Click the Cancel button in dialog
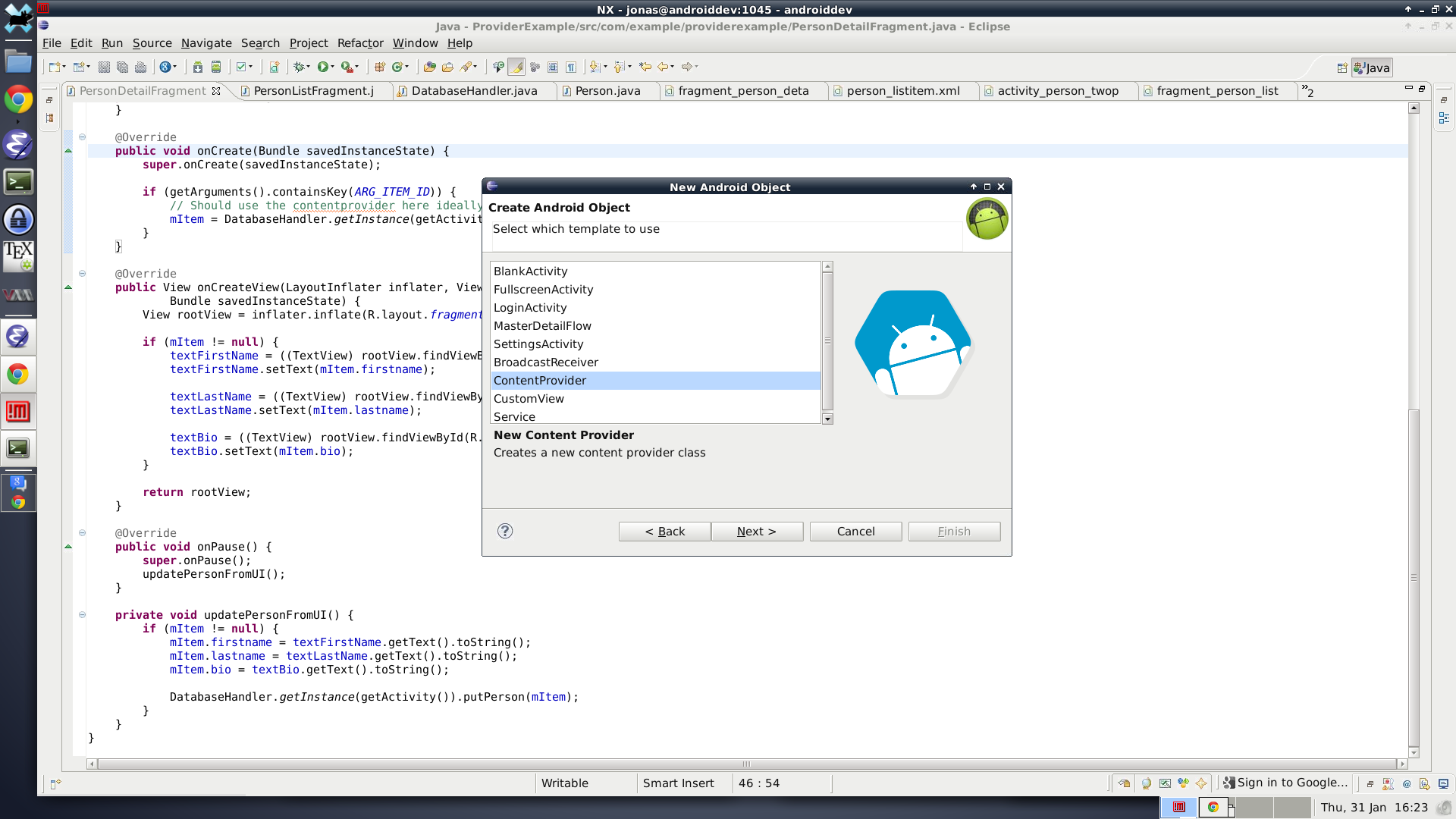Viewport: 1456px width, 819px height. tap(855, 532)
